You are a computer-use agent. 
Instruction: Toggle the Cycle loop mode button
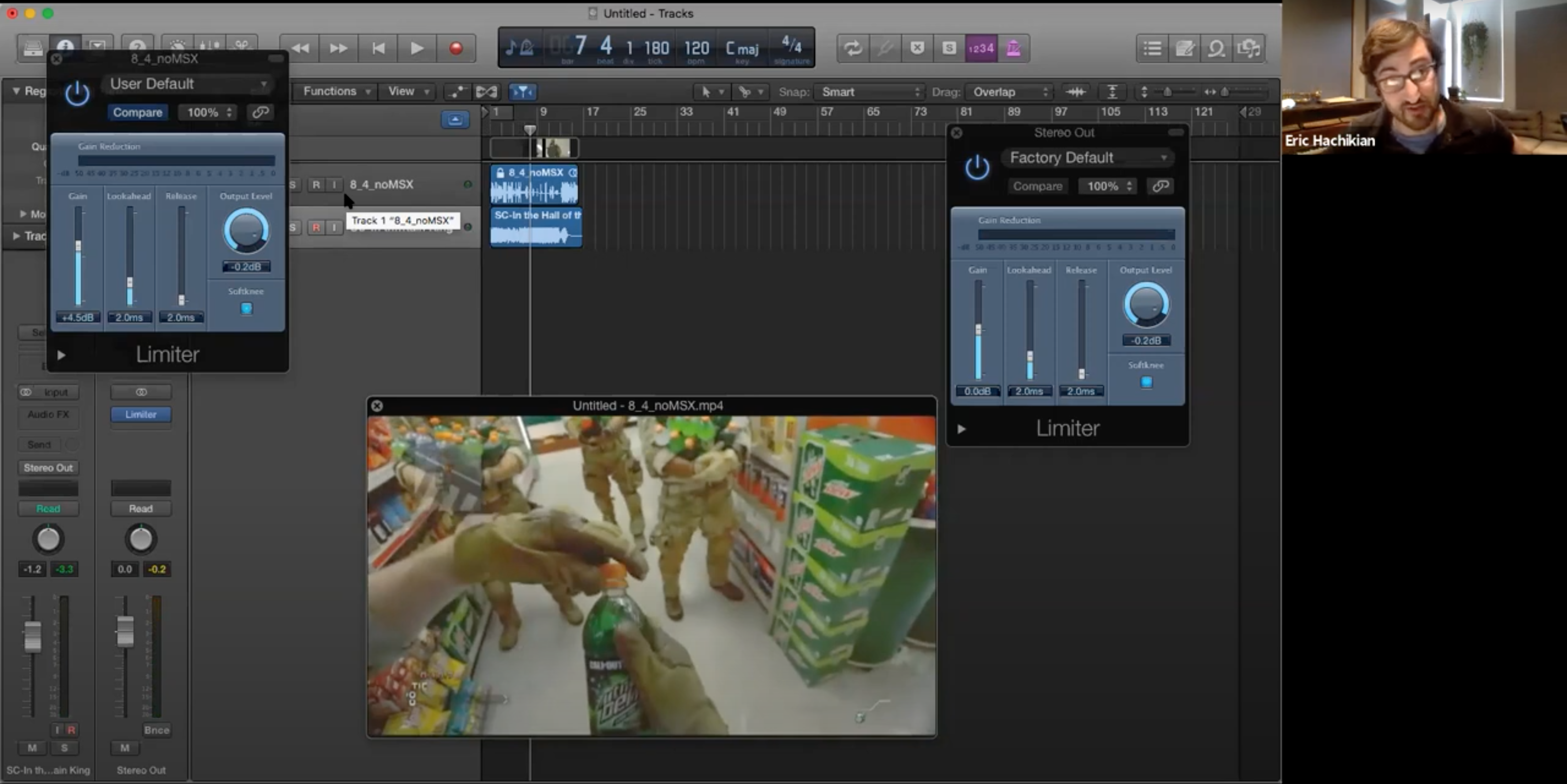pyautogui.click(x=853, y=48)
